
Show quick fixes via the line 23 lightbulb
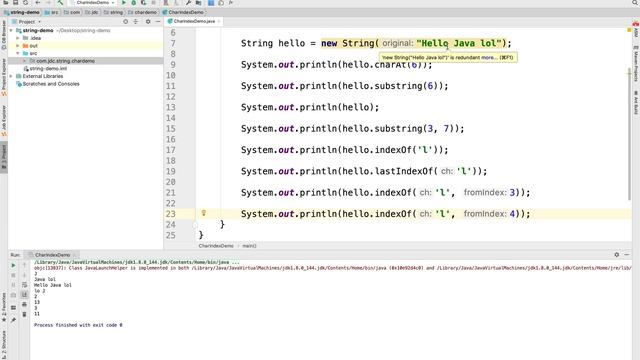tap(204, 213)
